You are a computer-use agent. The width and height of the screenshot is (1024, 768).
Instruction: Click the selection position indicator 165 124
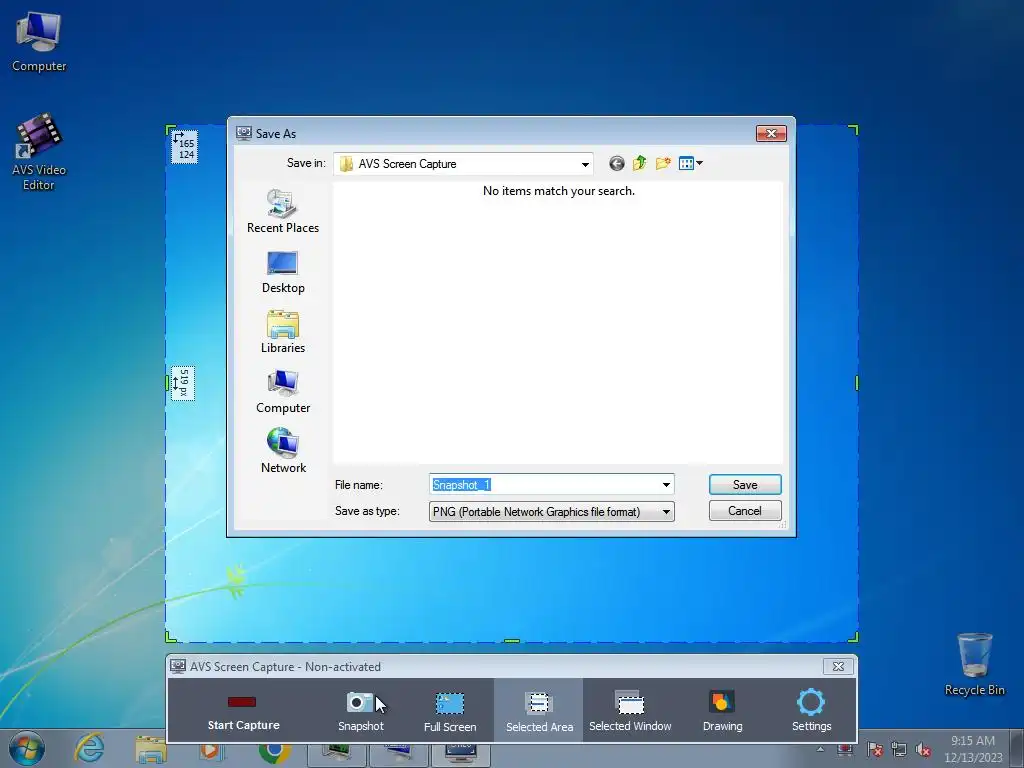(x=184, y=146)
